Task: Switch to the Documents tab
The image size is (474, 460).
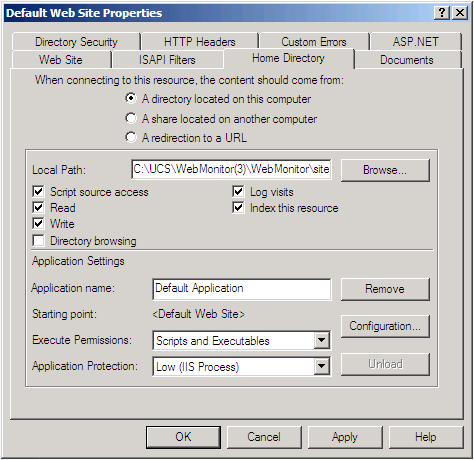Action: coord(407,60)
